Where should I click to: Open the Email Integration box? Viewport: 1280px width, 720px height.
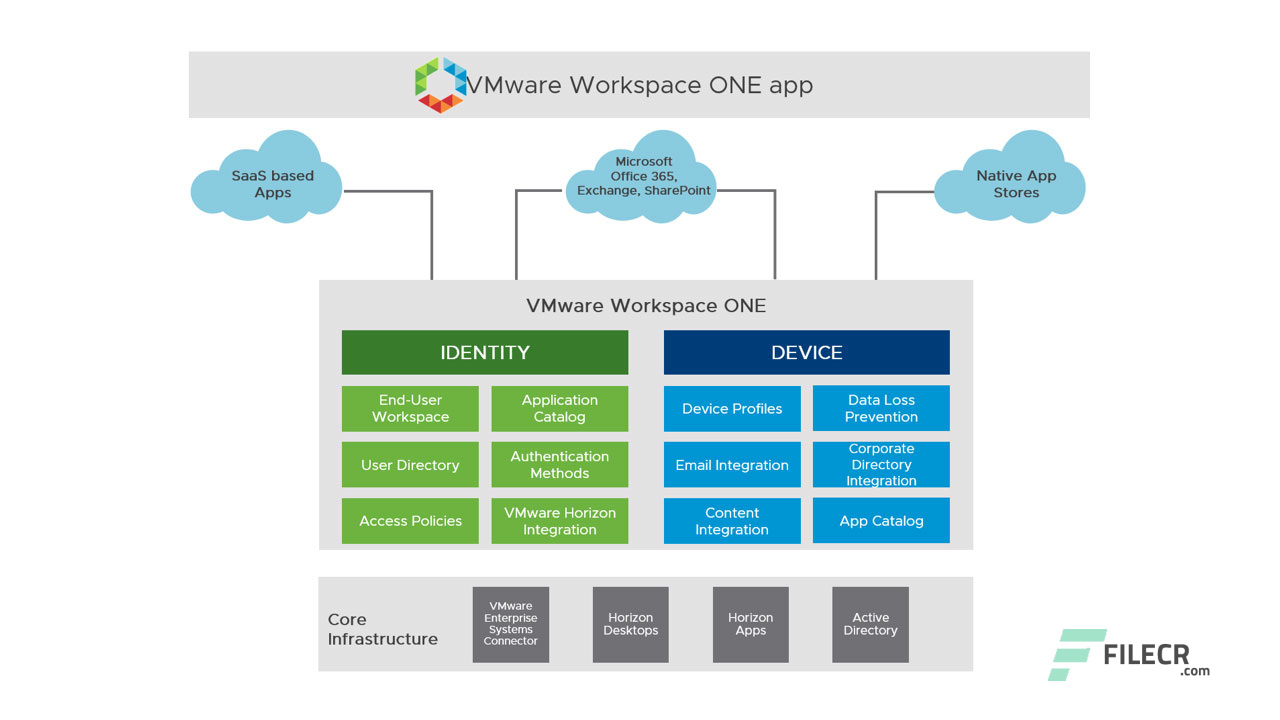[x=732, y=465]
